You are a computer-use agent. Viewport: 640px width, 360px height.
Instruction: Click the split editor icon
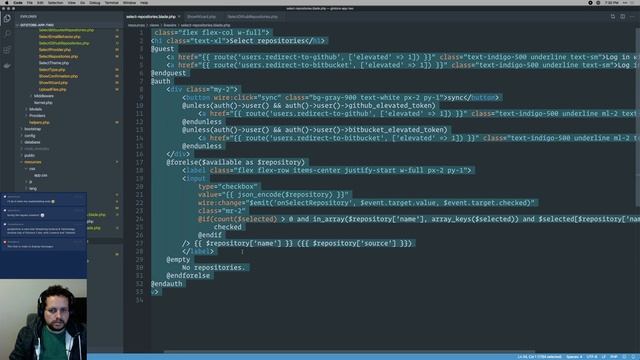click(622, 17)
